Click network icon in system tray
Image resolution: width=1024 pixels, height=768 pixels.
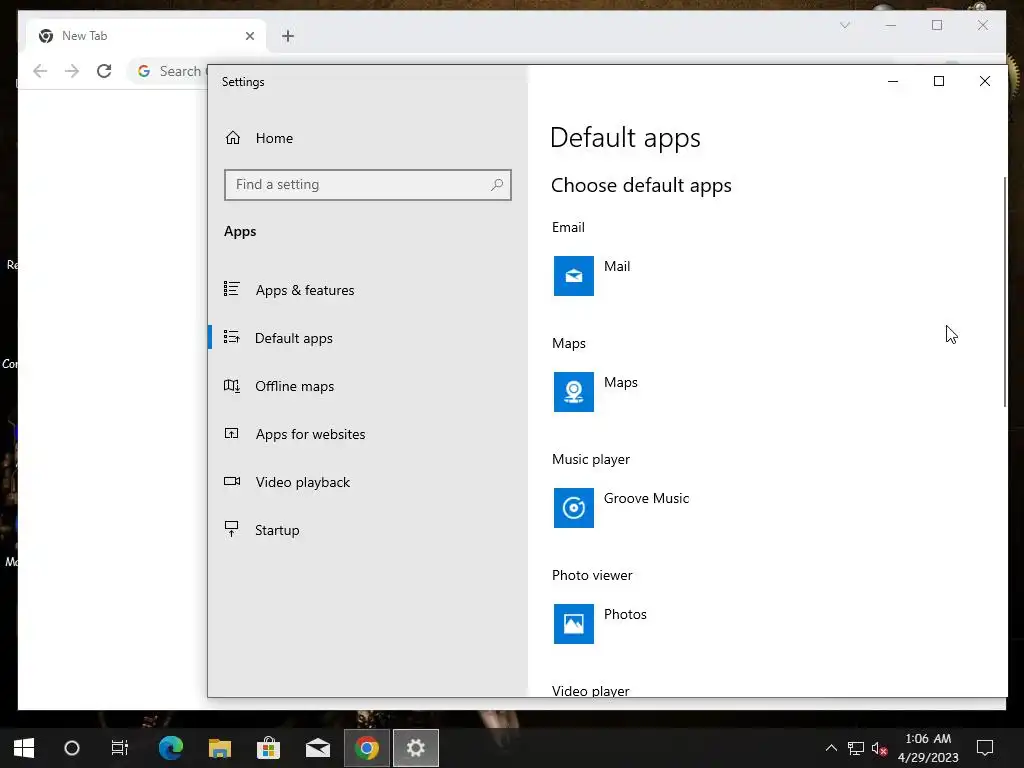(x=856, y=748)
